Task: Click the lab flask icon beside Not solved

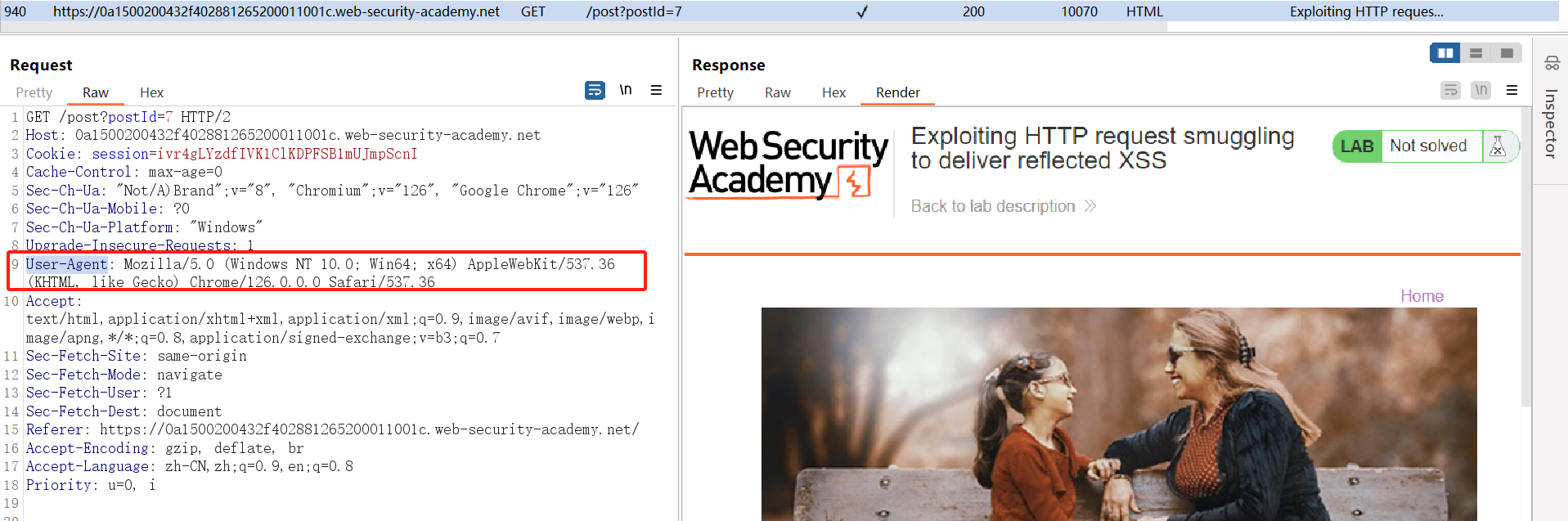Action: 1498,146
